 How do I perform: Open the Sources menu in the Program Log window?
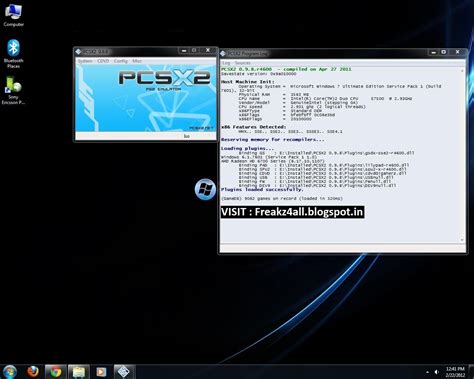tap(242, 63)
